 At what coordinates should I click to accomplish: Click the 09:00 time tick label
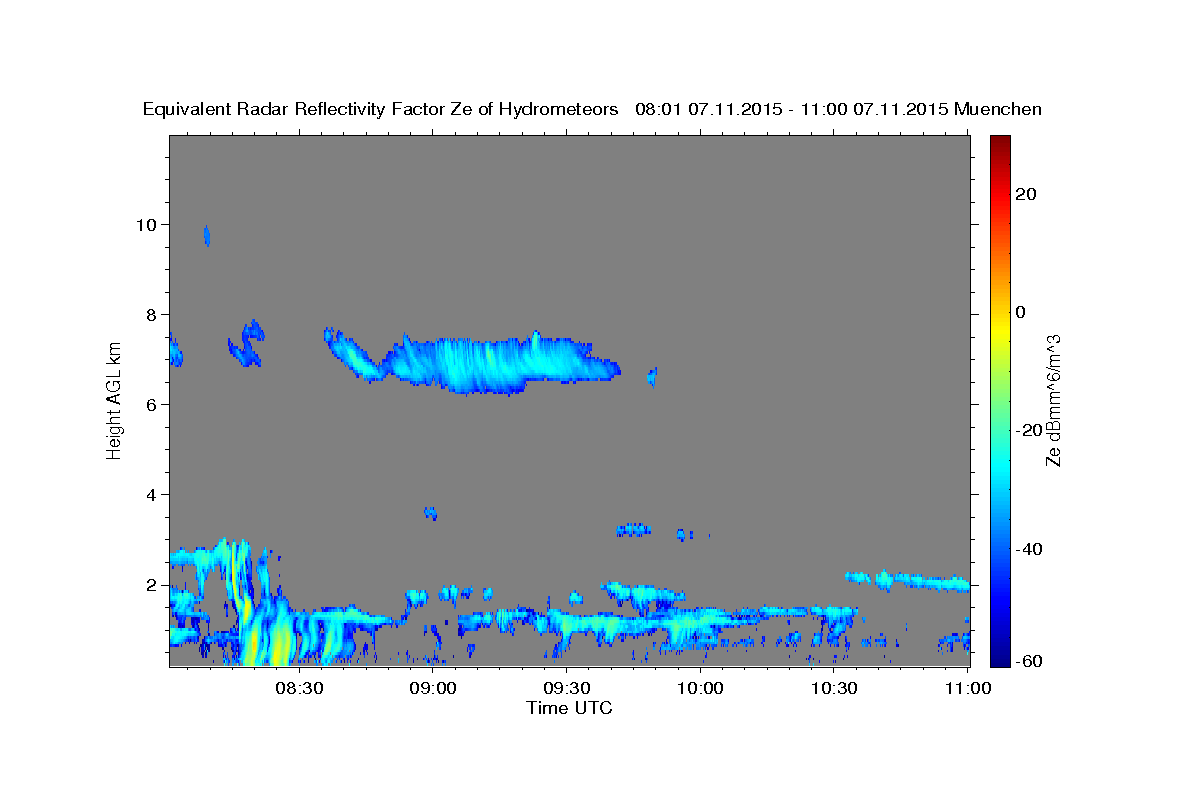(x=433, y=688)
